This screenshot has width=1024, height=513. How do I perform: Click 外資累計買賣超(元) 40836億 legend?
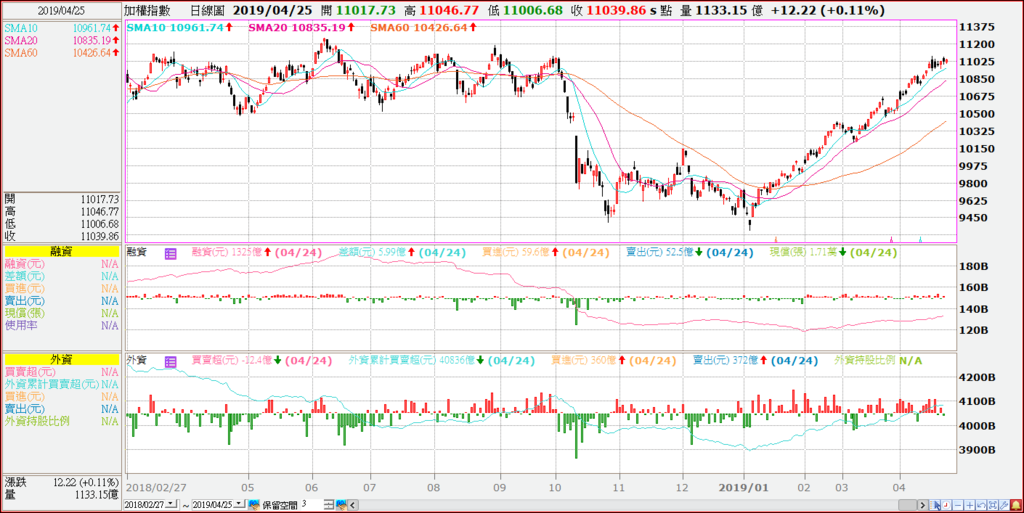(x=441, y=360)
